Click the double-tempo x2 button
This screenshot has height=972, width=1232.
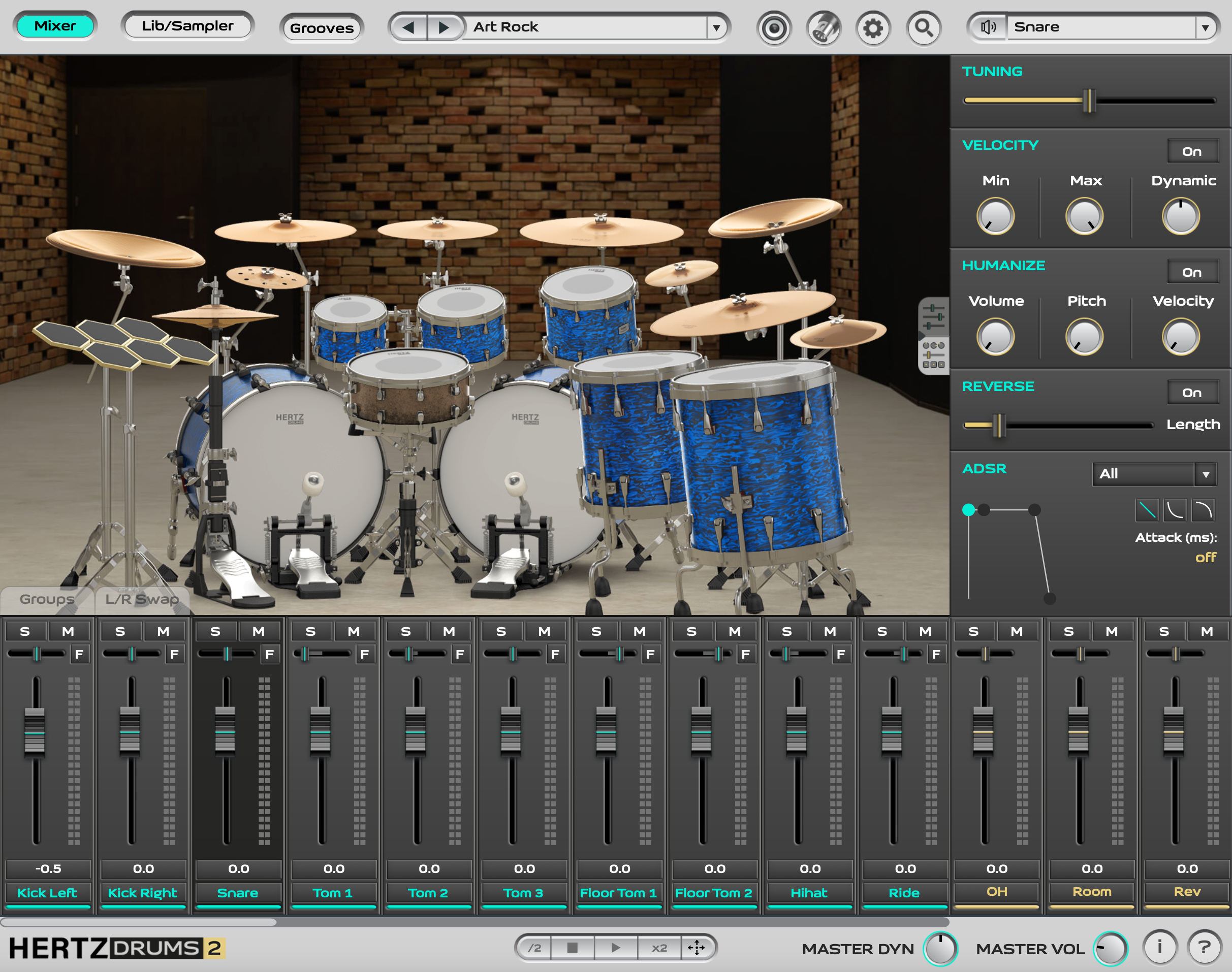pos(659,948)
